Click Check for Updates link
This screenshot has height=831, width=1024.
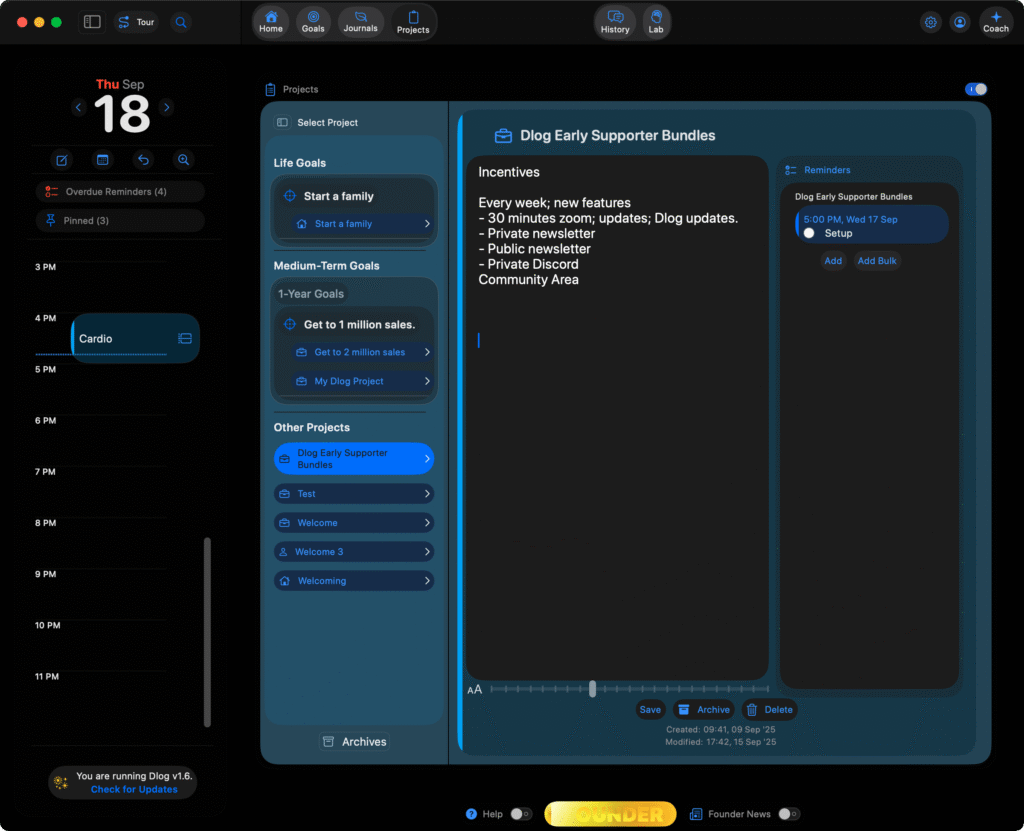point(134,789)
